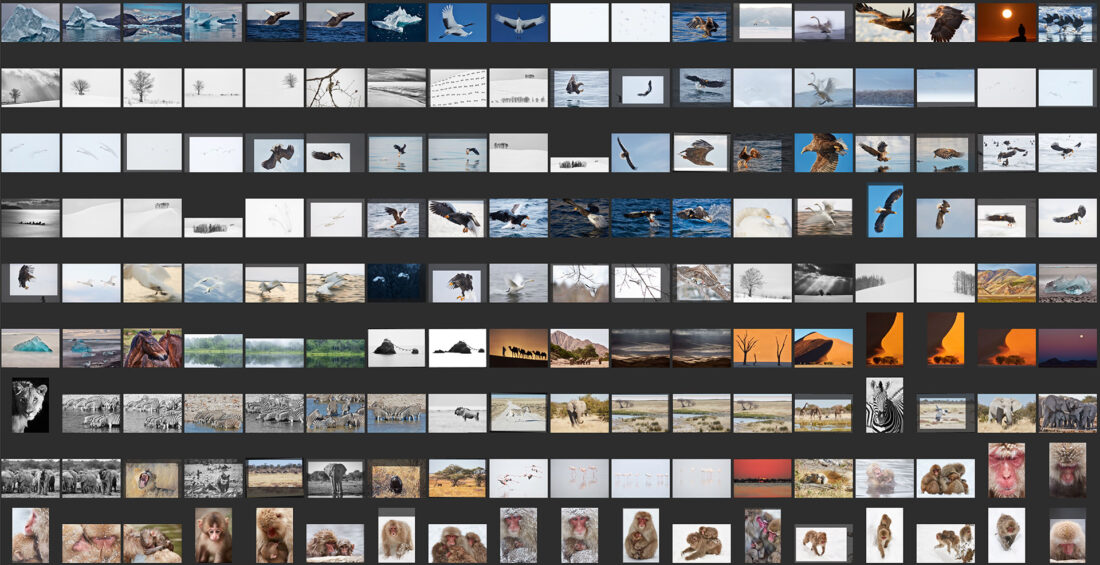
Task: Select the black-and-white lioness portrait
Action: tap(29, 405)
